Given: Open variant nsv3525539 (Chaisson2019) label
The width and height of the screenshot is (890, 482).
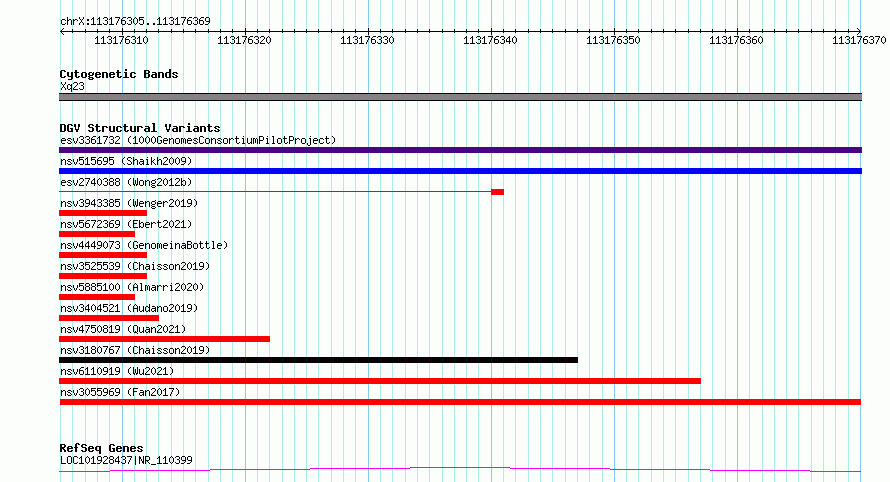Looking at the screenshot, I should pos(135,266).
